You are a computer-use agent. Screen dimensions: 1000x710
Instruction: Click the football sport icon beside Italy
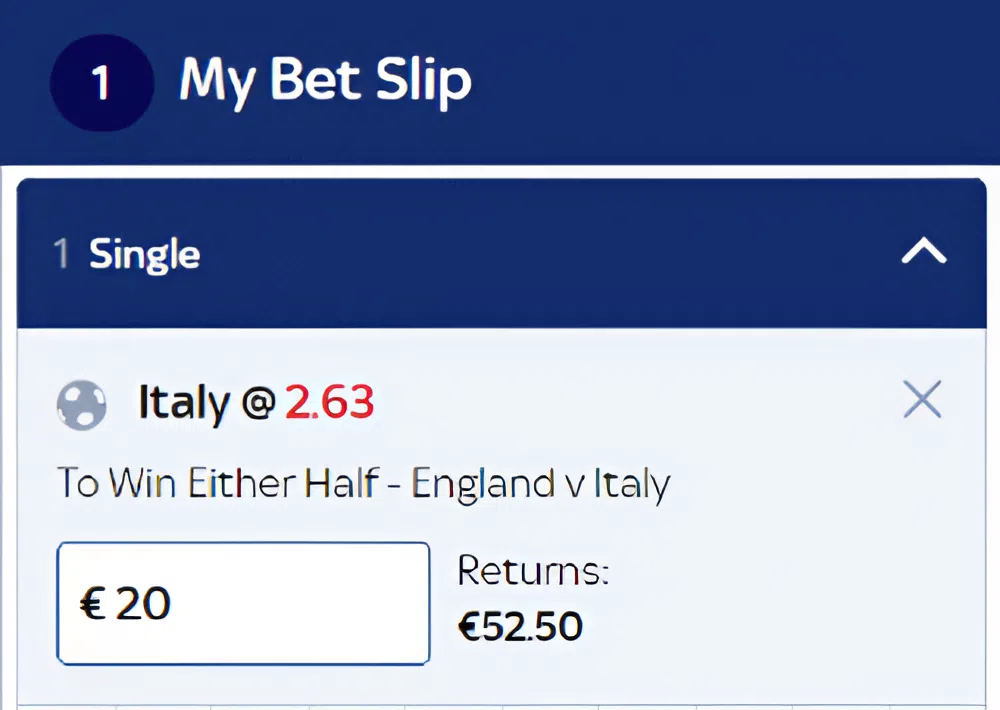point(81,403)
